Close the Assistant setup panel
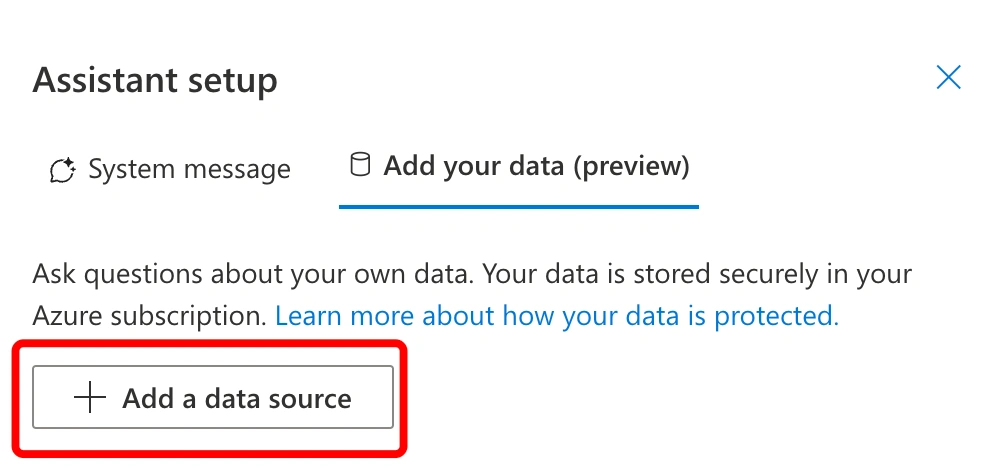 pos(948,77)
